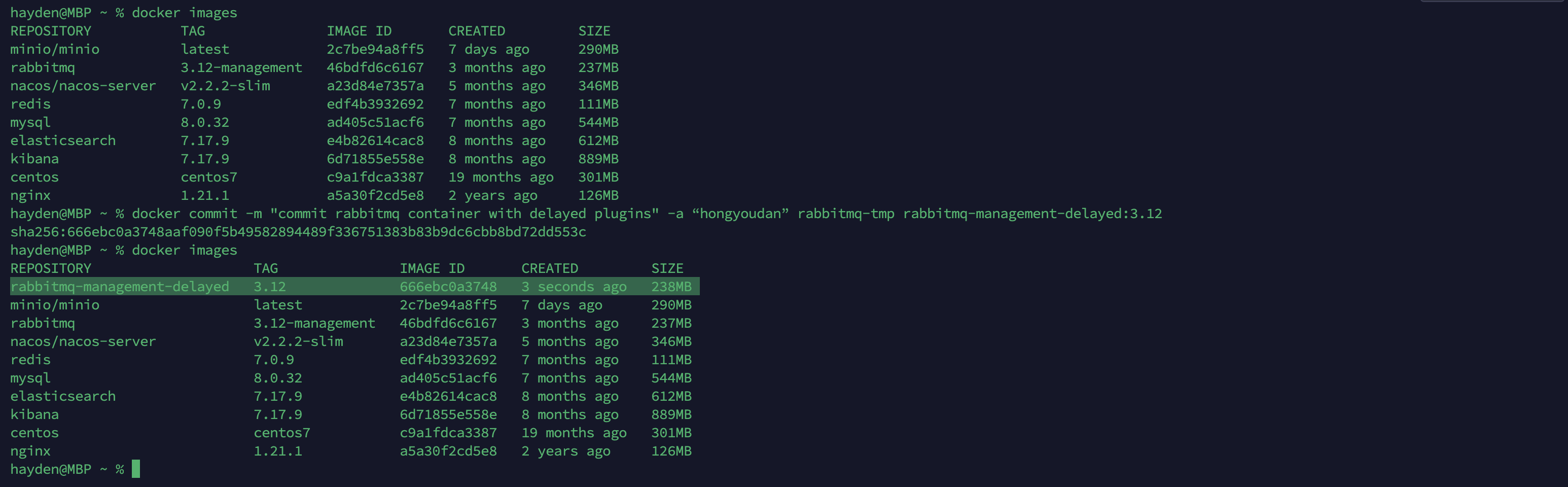
Task: Click "2 years ago" in the last nginx row
Action: [x=565, y=451]
